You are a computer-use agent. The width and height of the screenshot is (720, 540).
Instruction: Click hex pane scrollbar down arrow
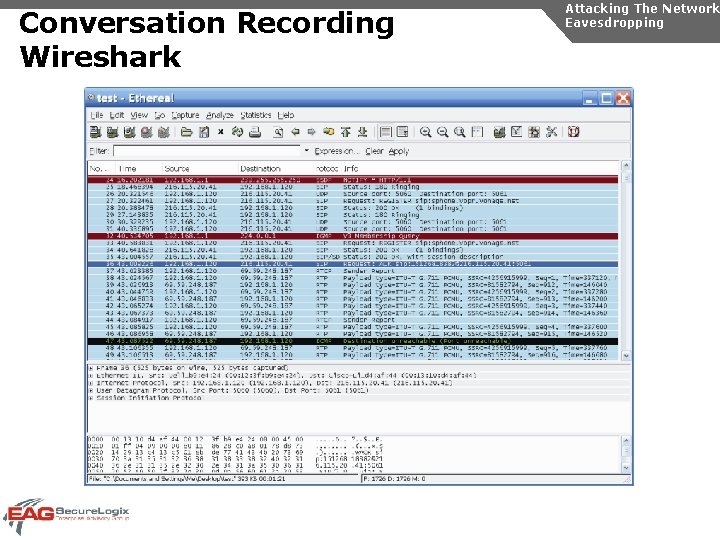pyautogui.click(x=625, y=468)
